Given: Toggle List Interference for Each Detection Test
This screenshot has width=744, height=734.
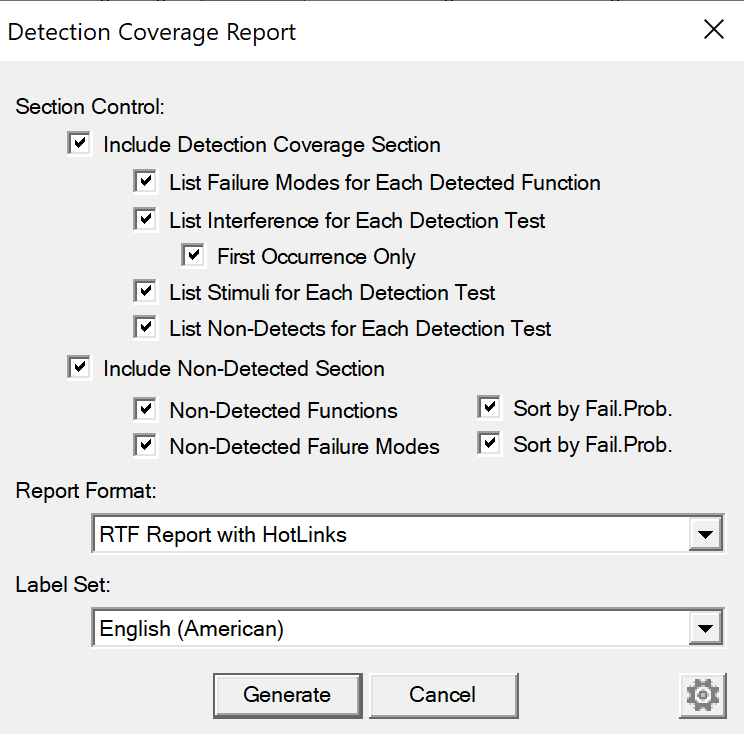Looking at the screenshot, I should tap(145, 219).
